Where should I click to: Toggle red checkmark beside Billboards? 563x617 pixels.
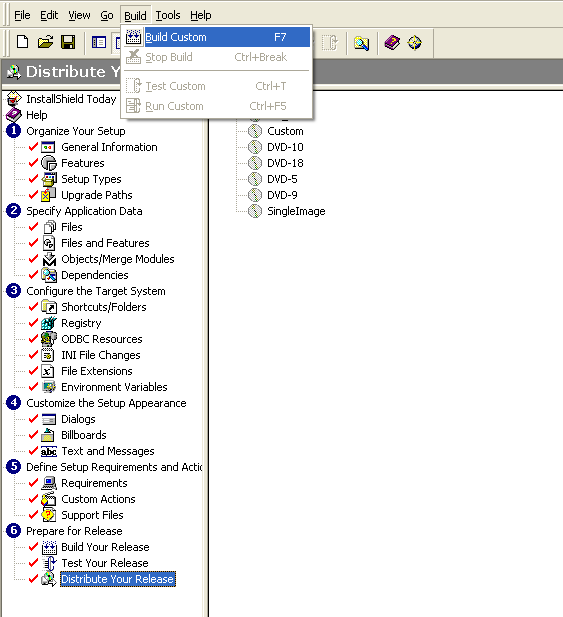(x=33, y=435)
